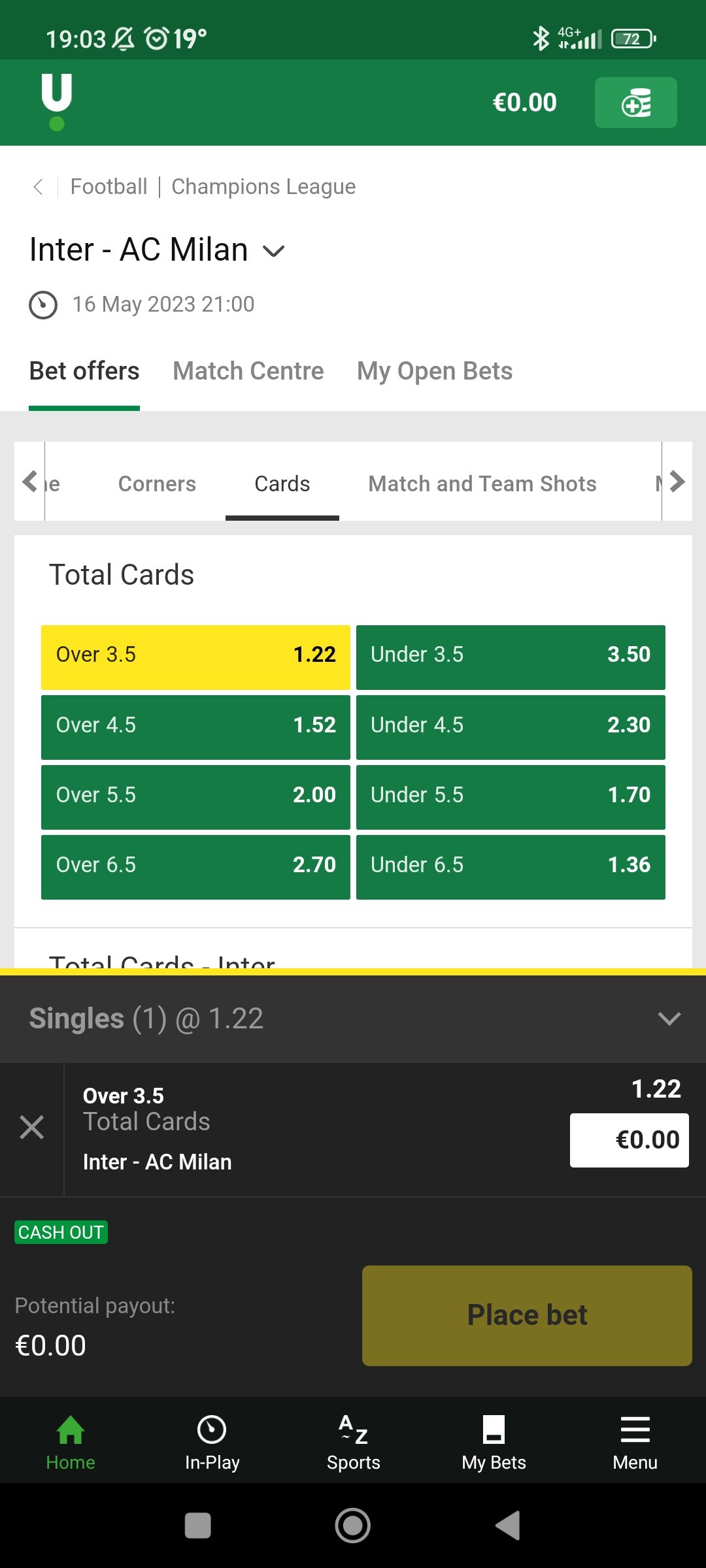Open the deposit coins icon button
Screen dimensions: 706x1568
[635, 103]
